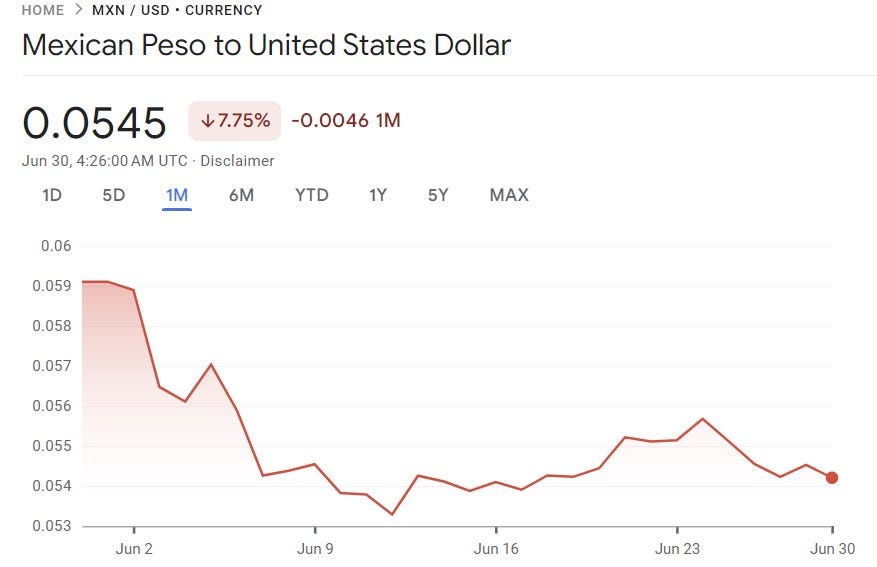Switch to the 5D range tab
The width and height of the screenshot is (877, 567).
click(x=114, y=195)
